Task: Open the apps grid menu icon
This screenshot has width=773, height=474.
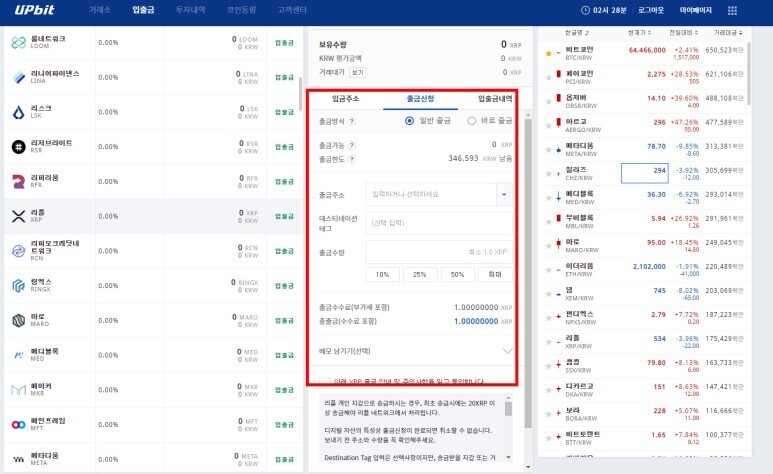Action: coord(732,10)
